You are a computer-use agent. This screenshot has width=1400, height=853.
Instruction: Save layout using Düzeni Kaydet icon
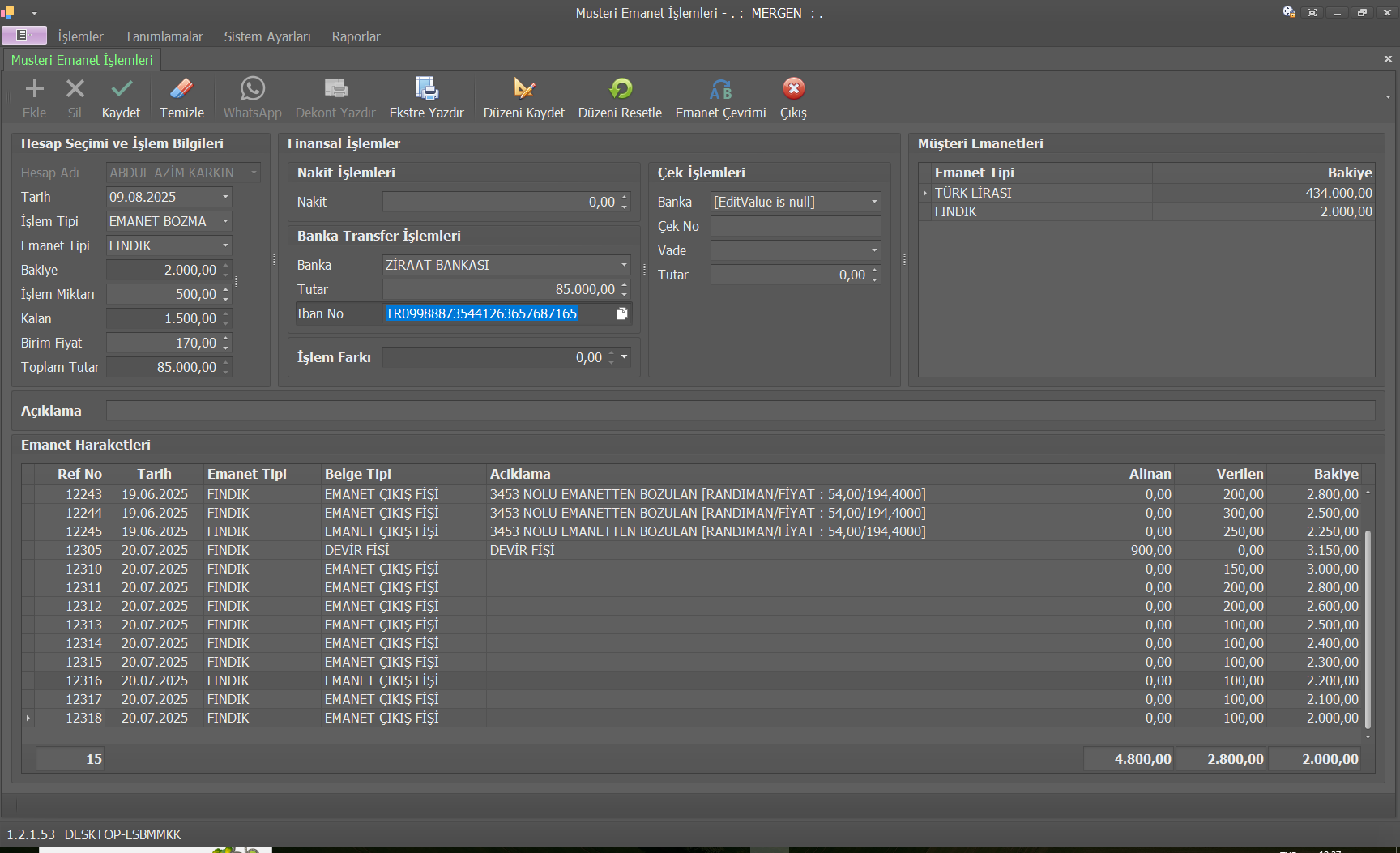[x=523, y=89]
